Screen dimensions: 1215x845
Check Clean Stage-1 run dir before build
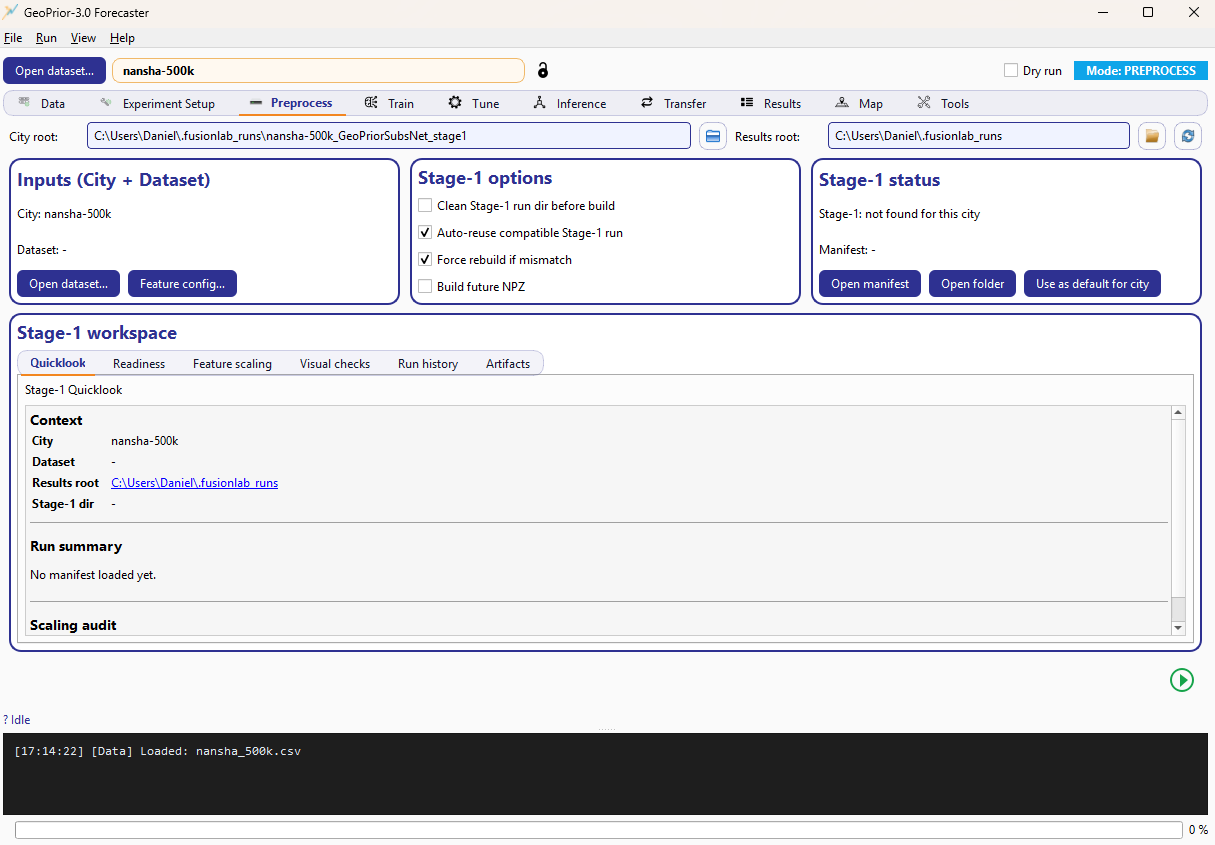click(425, 206)
